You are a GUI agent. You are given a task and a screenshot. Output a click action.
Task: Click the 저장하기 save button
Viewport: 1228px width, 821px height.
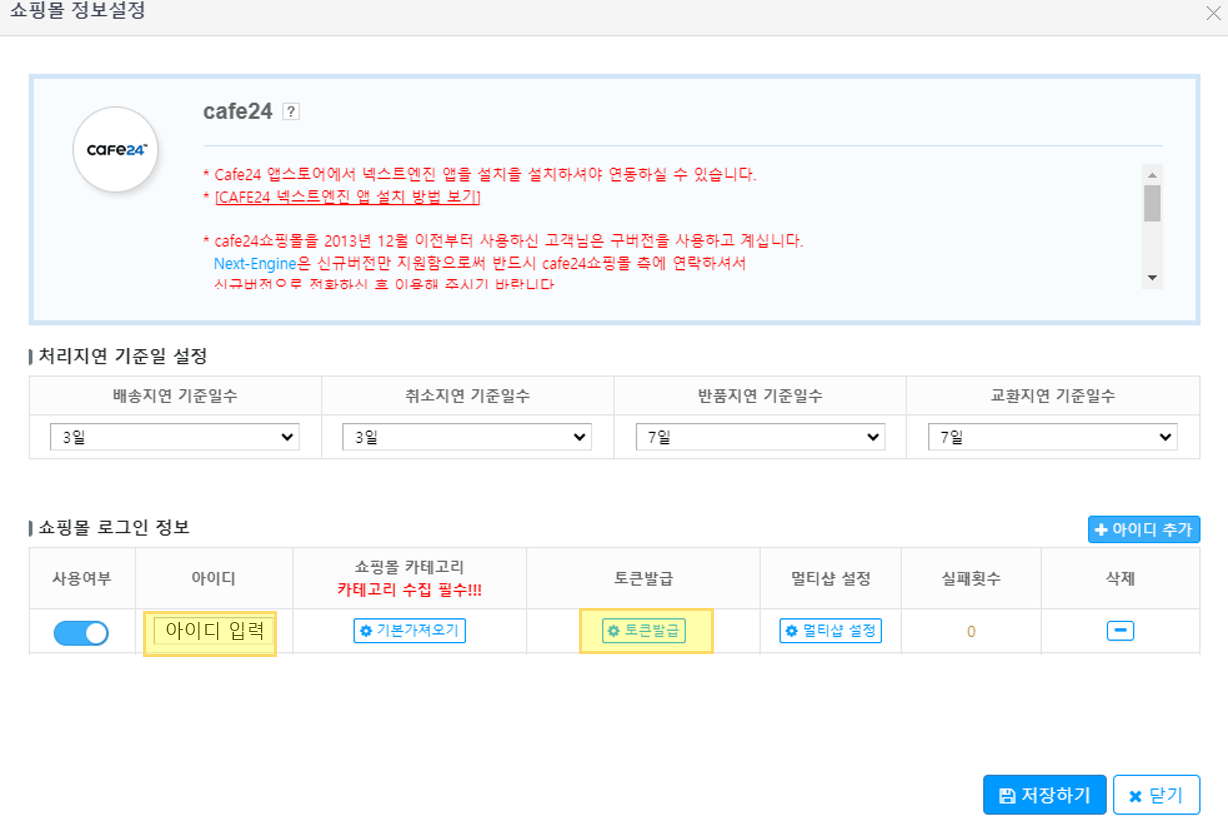pos(1044,796)
